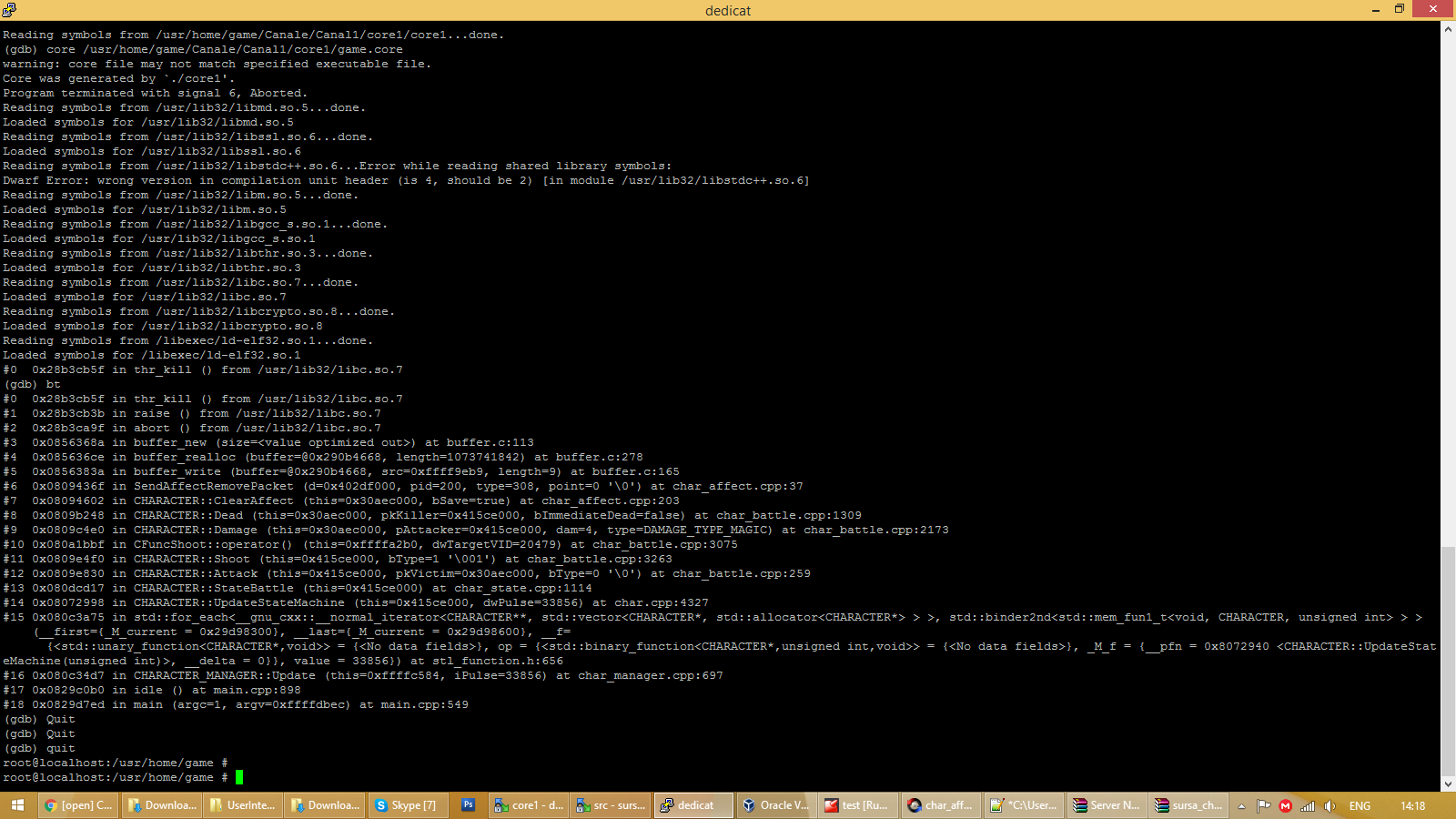Image resolution: width=1456 pixels, height=819 pixels.
Task: Click scrollbar down arrow in terminal
Action: point(1448,784)
